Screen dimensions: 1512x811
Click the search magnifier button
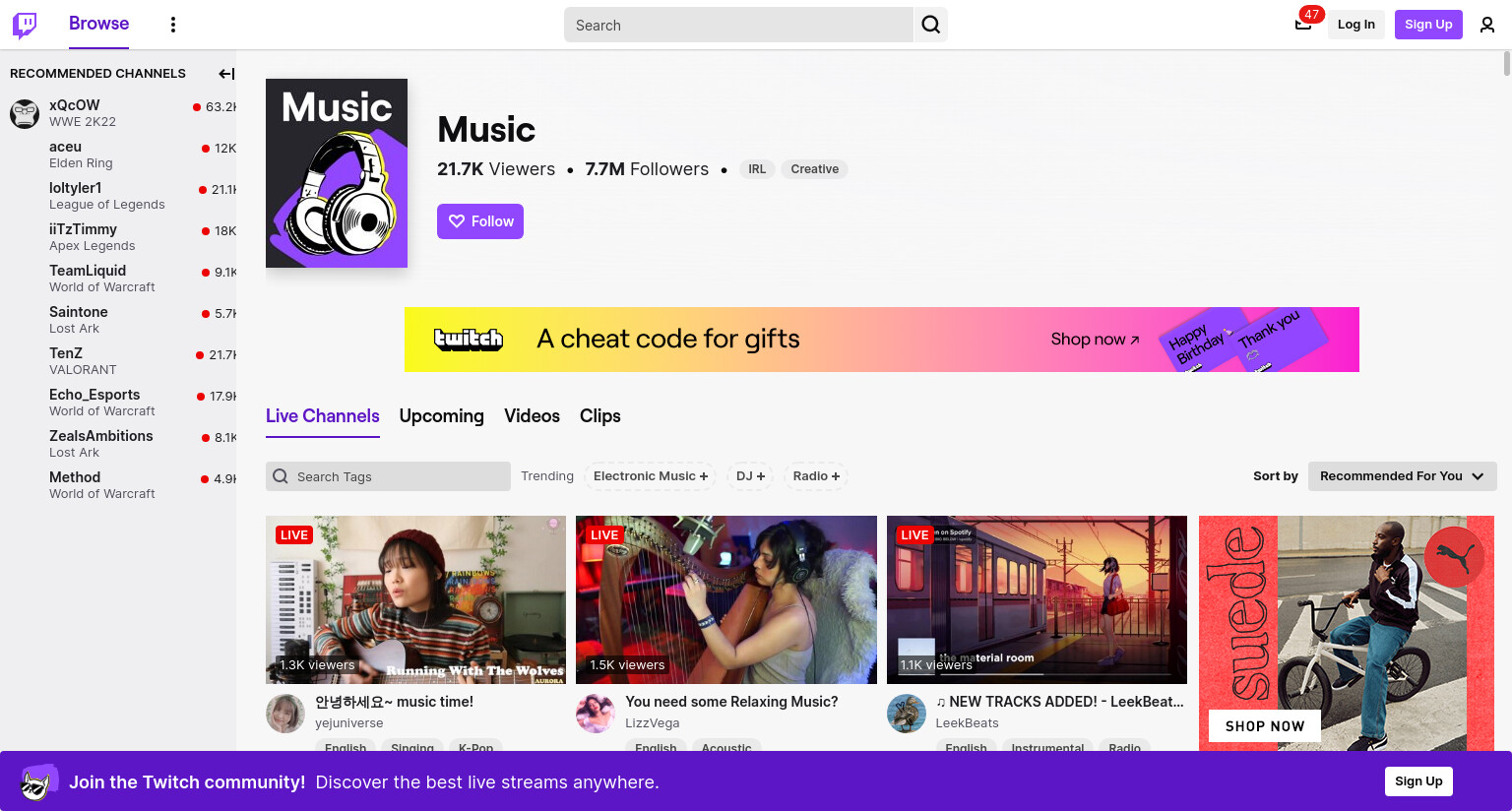[x=931, y=25]
